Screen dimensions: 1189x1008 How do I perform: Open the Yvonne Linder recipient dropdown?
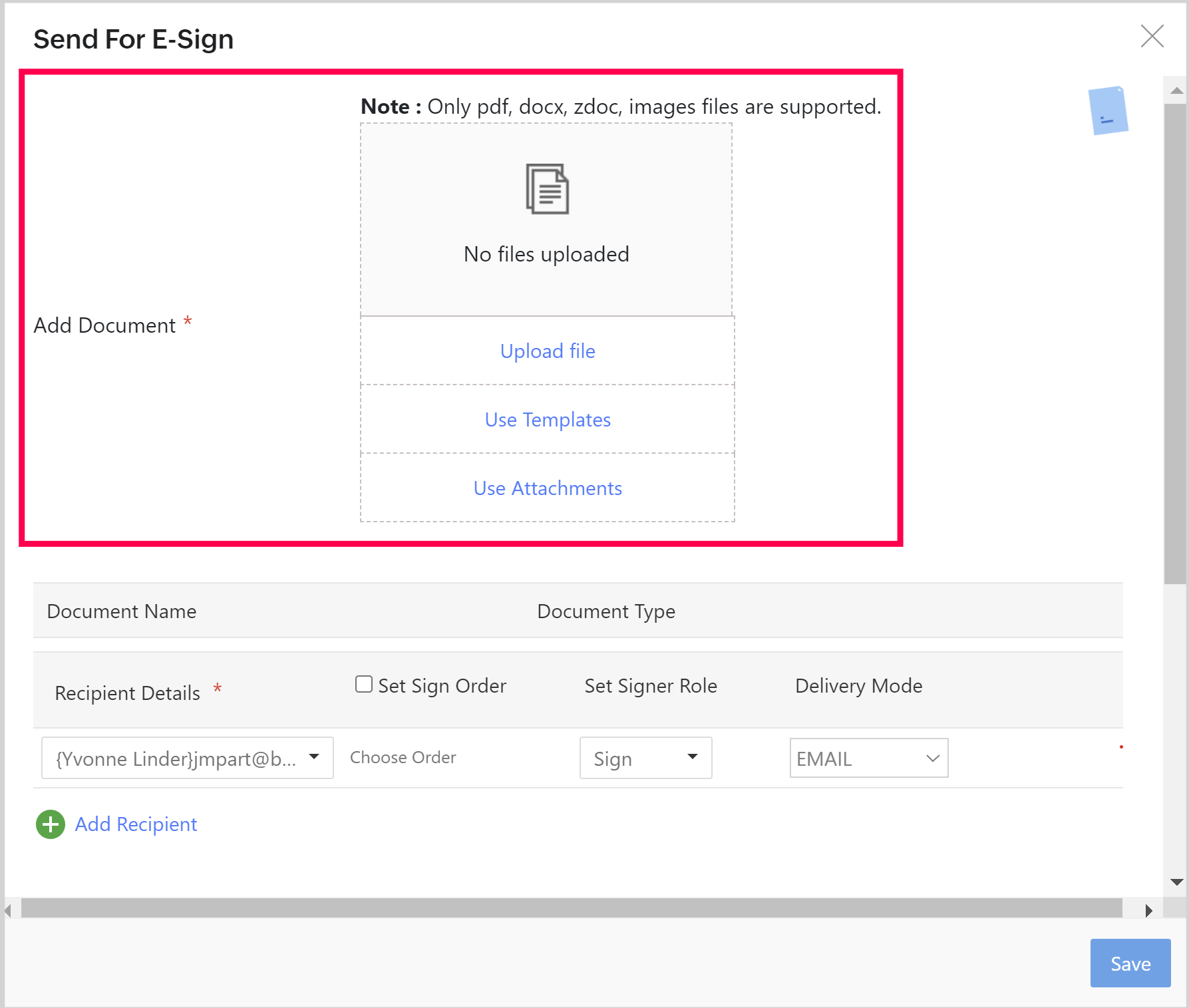[187, 758]
